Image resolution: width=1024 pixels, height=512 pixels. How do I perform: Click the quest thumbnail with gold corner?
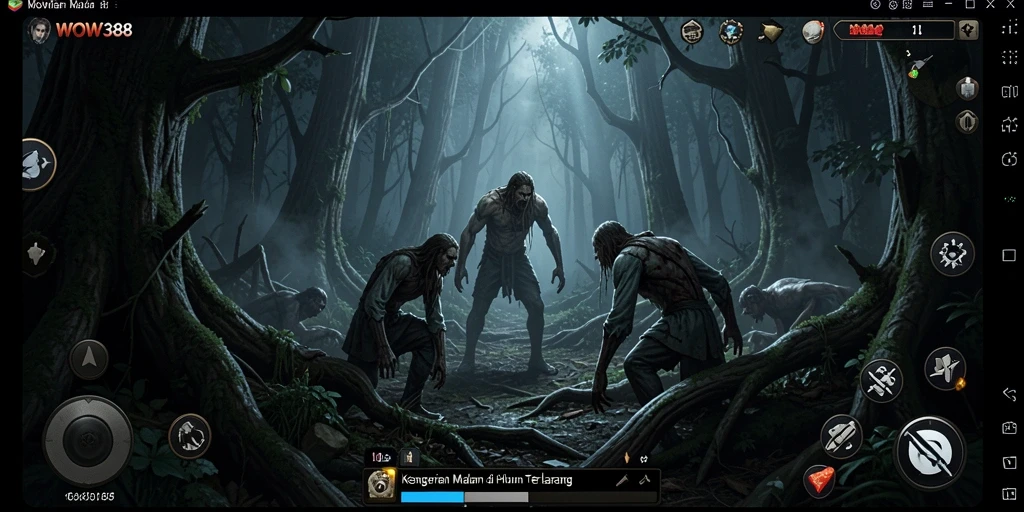381,485
